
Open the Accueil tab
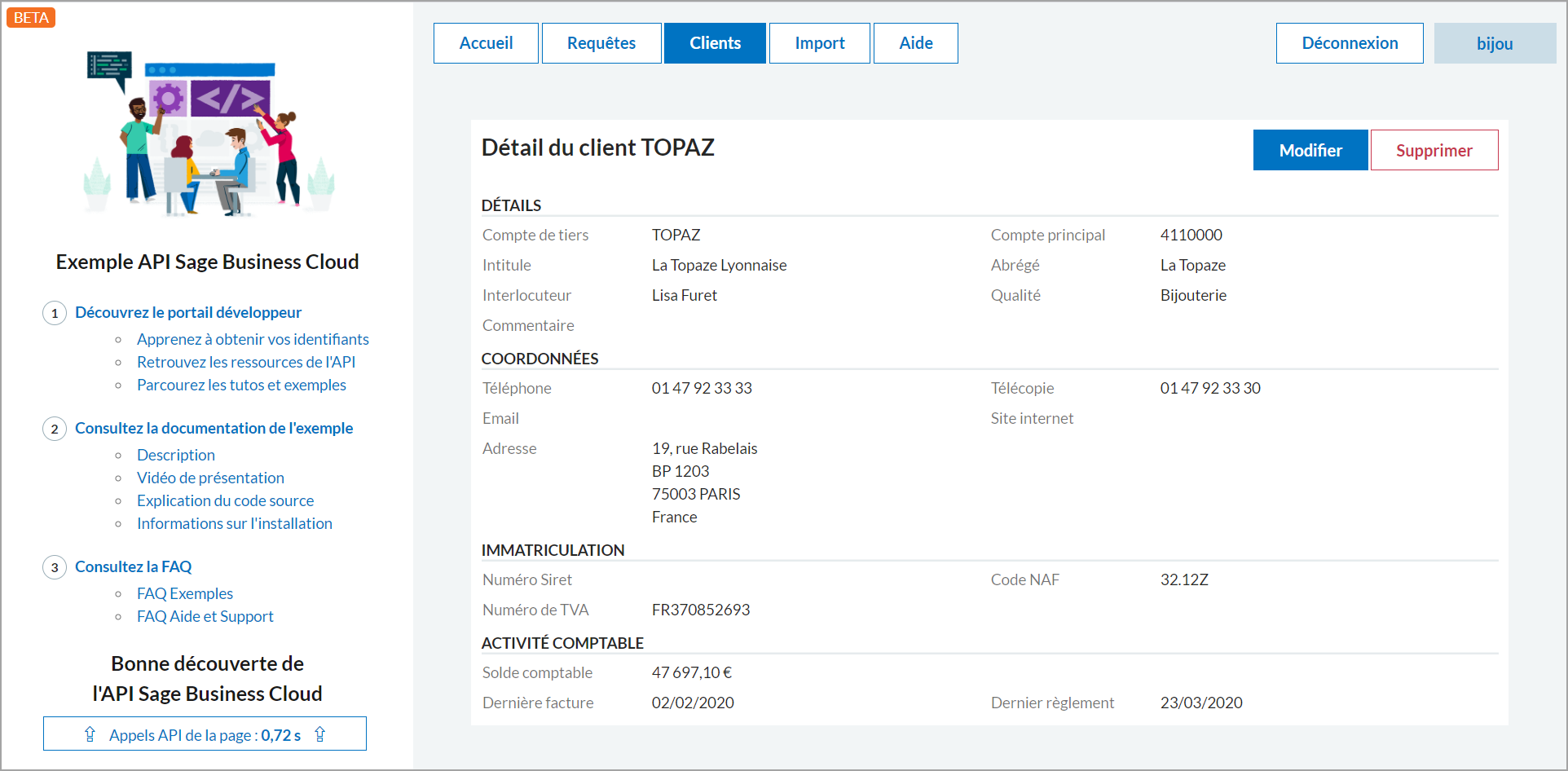[486, 43]
